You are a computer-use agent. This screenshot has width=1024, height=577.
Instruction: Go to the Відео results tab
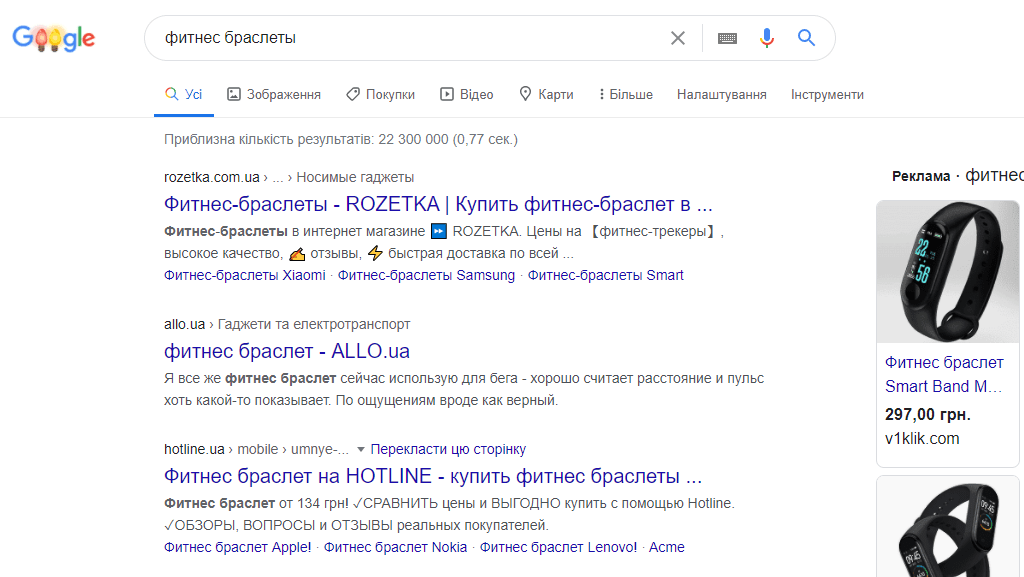pyautogui.click(x=467, y=94)
